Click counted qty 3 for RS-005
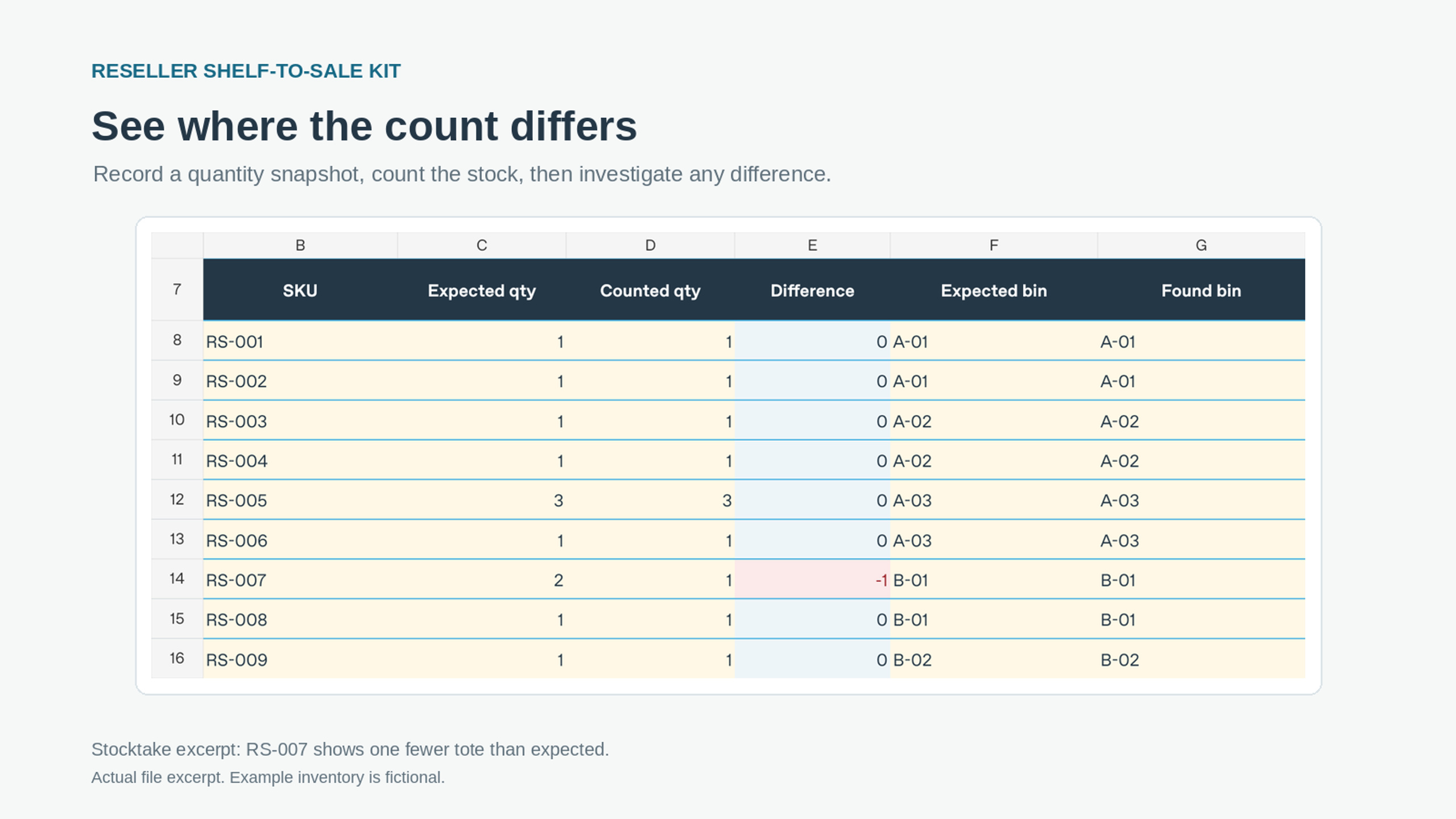This screenshot has width=1456, height=819. coord(650,500)
